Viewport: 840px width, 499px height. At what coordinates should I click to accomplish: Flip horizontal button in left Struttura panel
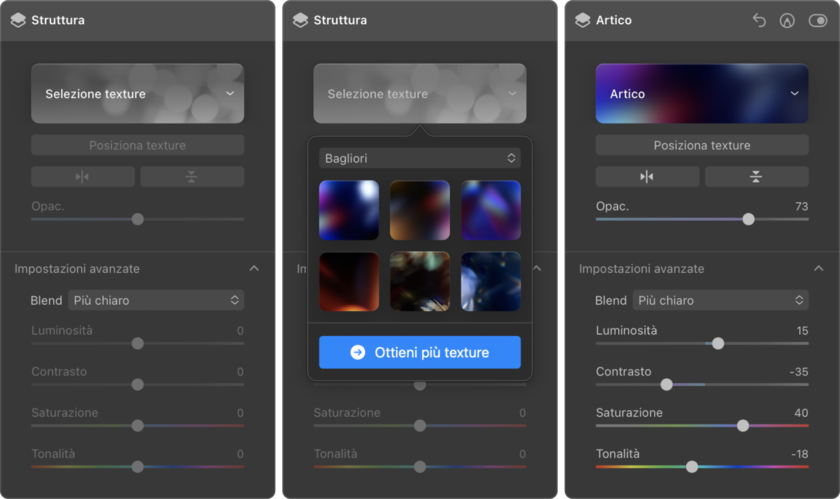(x=82, y=176)
